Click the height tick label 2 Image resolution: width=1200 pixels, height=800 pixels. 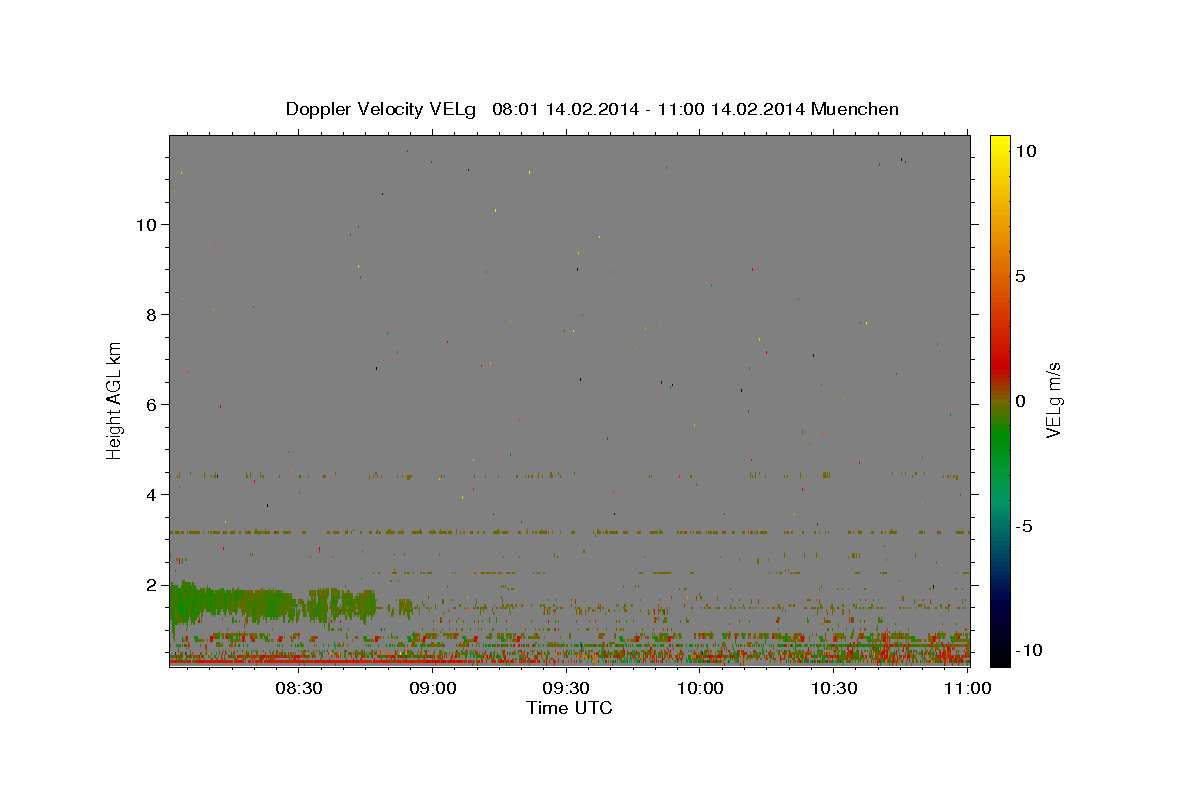pyautogui.click(x=152, y=584)
